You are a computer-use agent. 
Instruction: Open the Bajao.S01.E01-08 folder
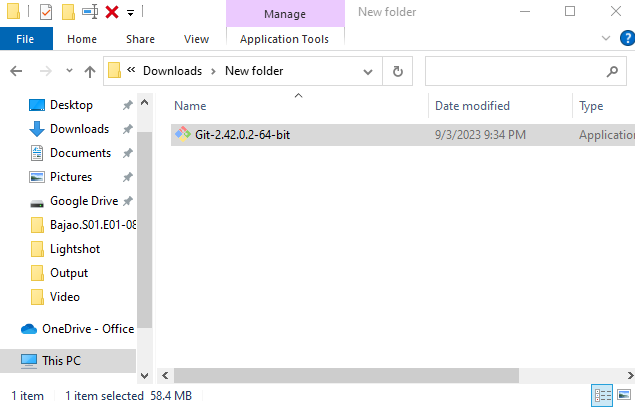tap(93, 225)
